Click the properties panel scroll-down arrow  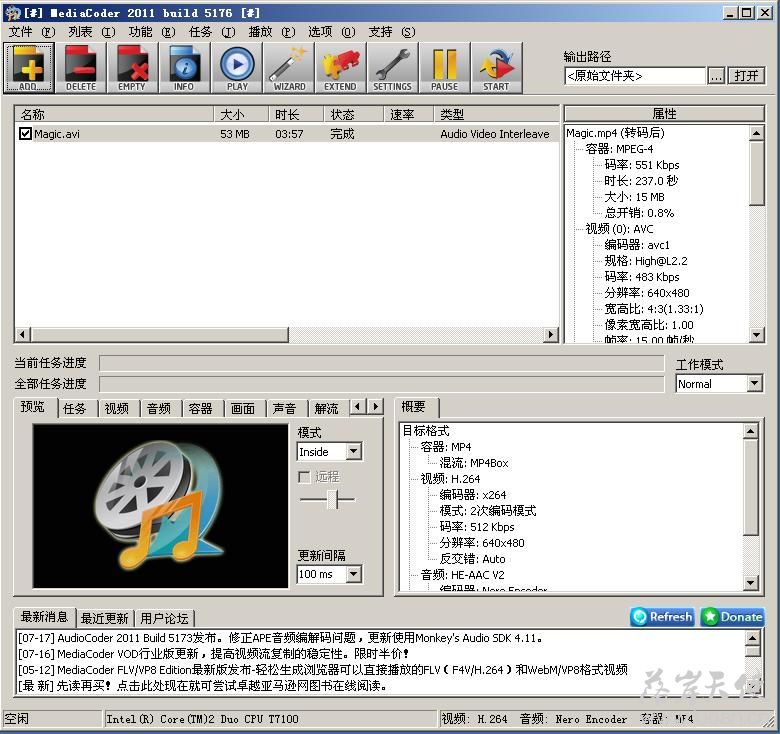(x=757, y=335)
